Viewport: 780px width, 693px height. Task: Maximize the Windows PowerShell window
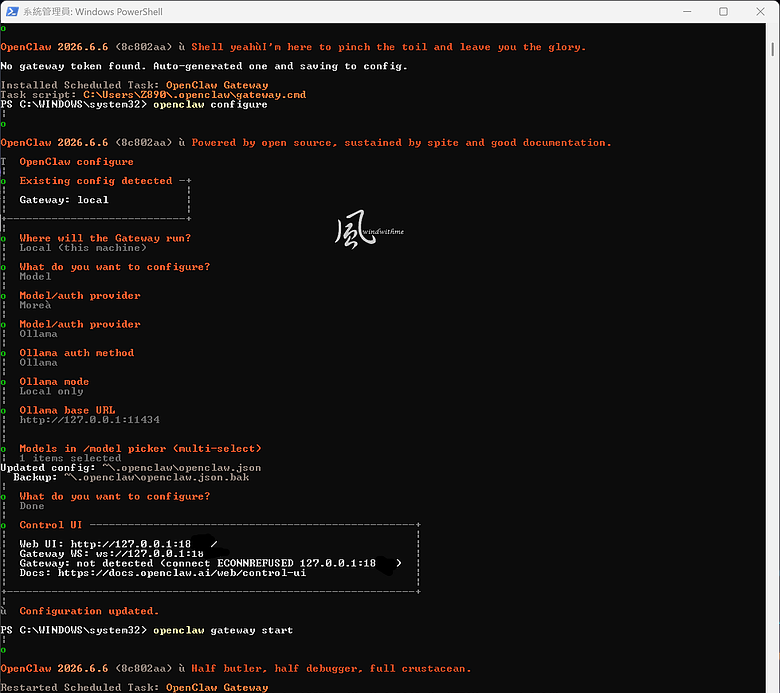pyautogui.click(x=723, y=11)
